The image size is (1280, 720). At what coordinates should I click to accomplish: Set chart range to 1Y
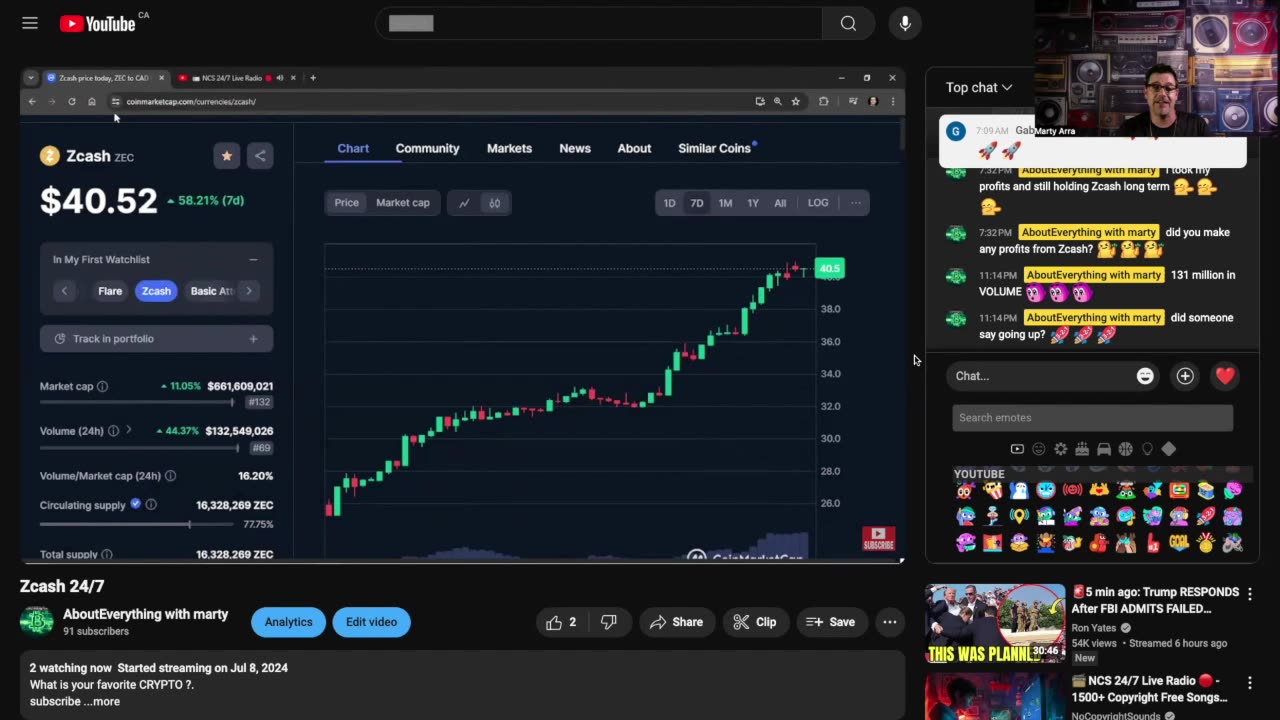click(753, 203)
